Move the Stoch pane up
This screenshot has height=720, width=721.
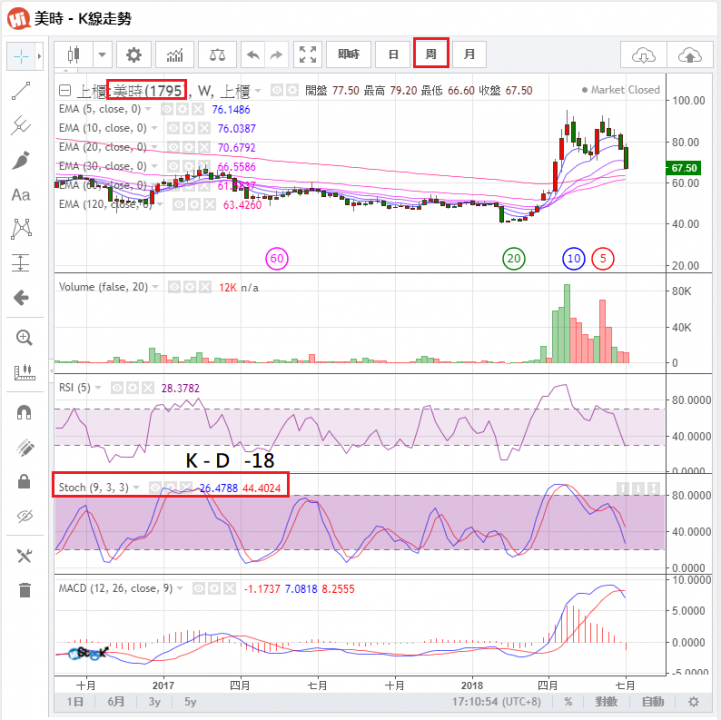pos(622,488)
